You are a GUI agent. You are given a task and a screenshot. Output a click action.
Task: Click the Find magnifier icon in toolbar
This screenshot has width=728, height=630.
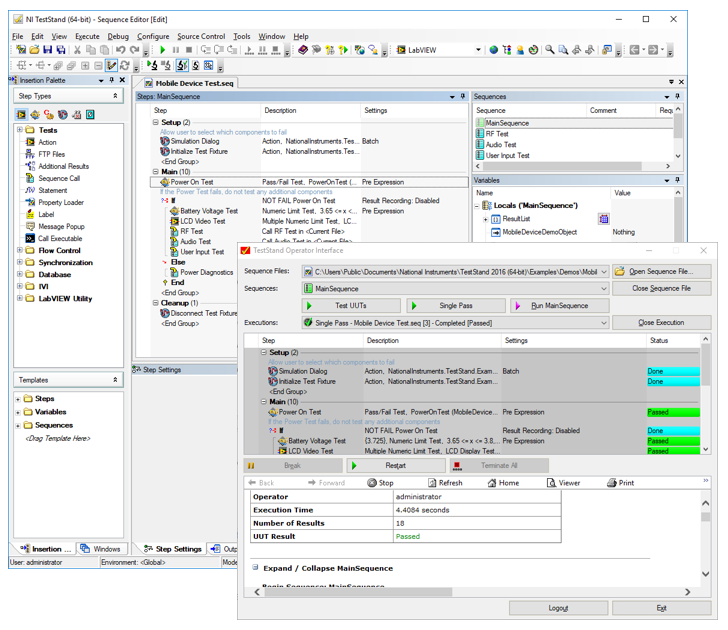549,49
